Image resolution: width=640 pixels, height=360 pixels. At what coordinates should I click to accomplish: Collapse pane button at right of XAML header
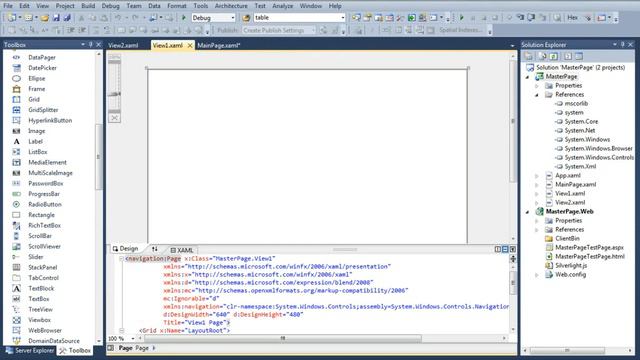(513, 249)
